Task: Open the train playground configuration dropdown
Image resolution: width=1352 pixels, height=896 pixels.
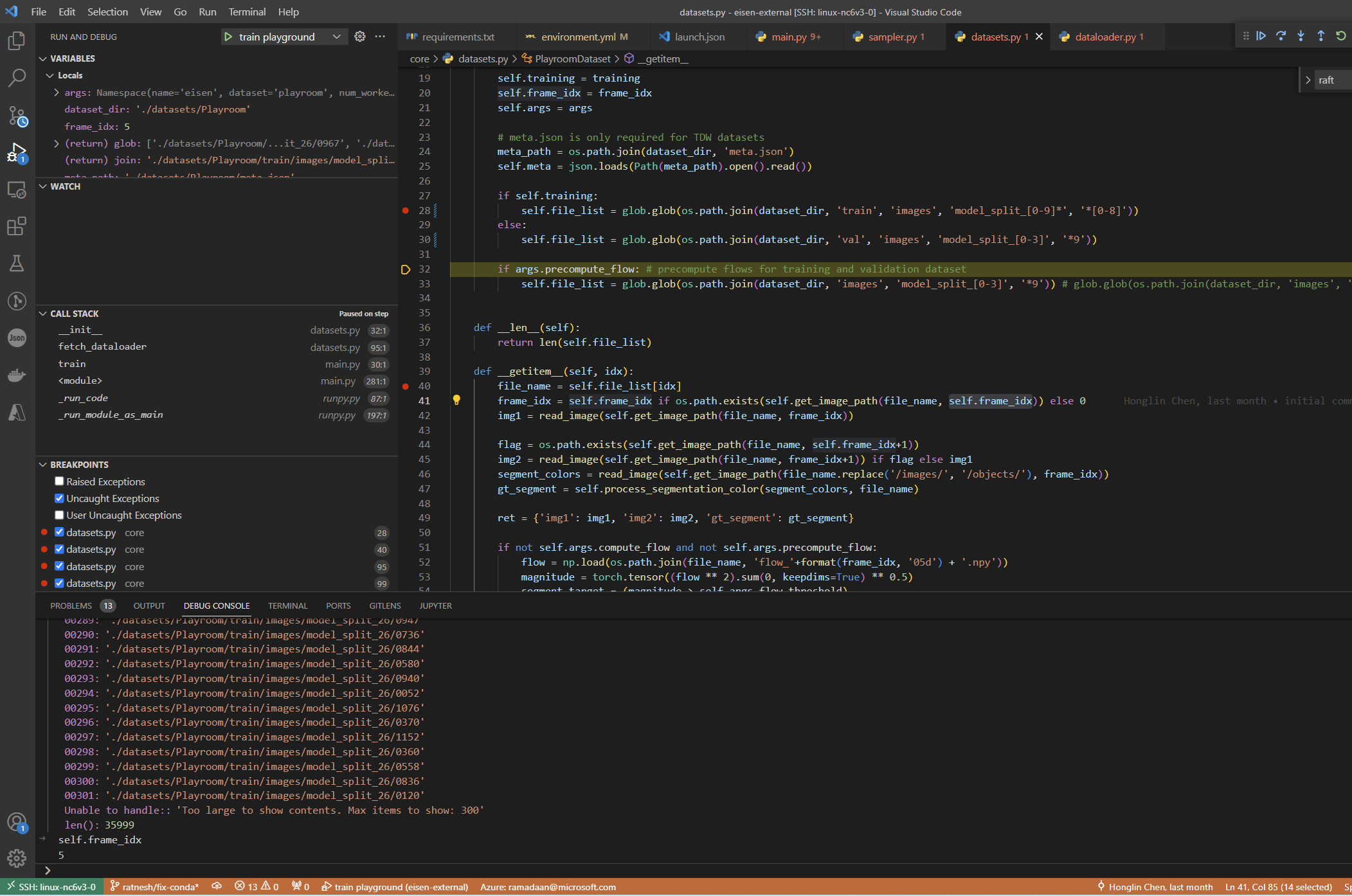Action: point(336,37)
